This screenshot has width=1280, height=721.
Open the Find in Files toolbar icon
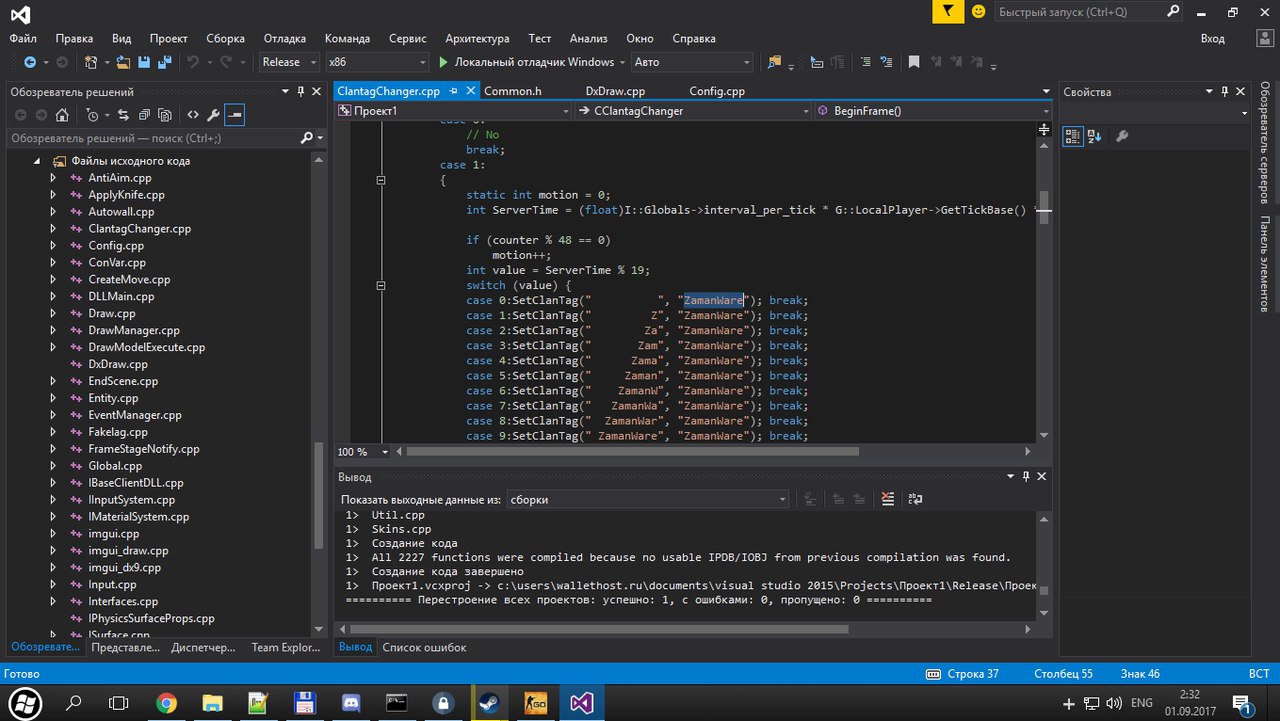774,62
